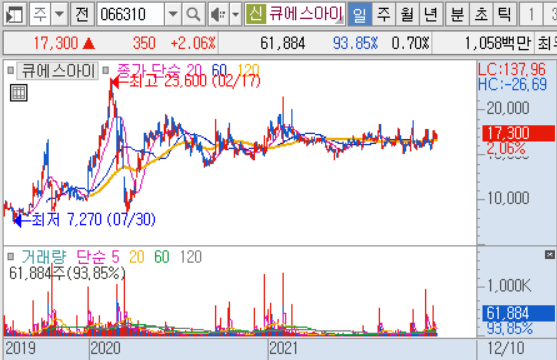Open the 주 type selector box

click(40, 15)
